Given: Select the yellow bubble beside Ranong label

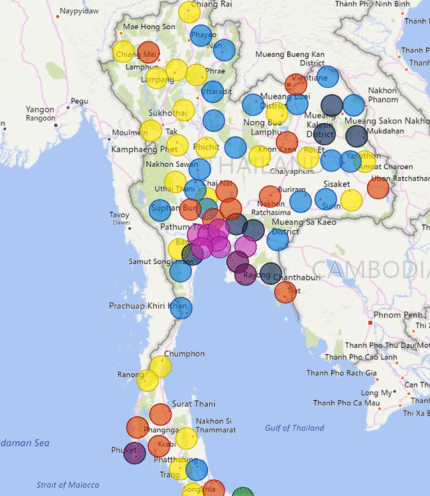Looking at the screenshot, I should 147,380.
